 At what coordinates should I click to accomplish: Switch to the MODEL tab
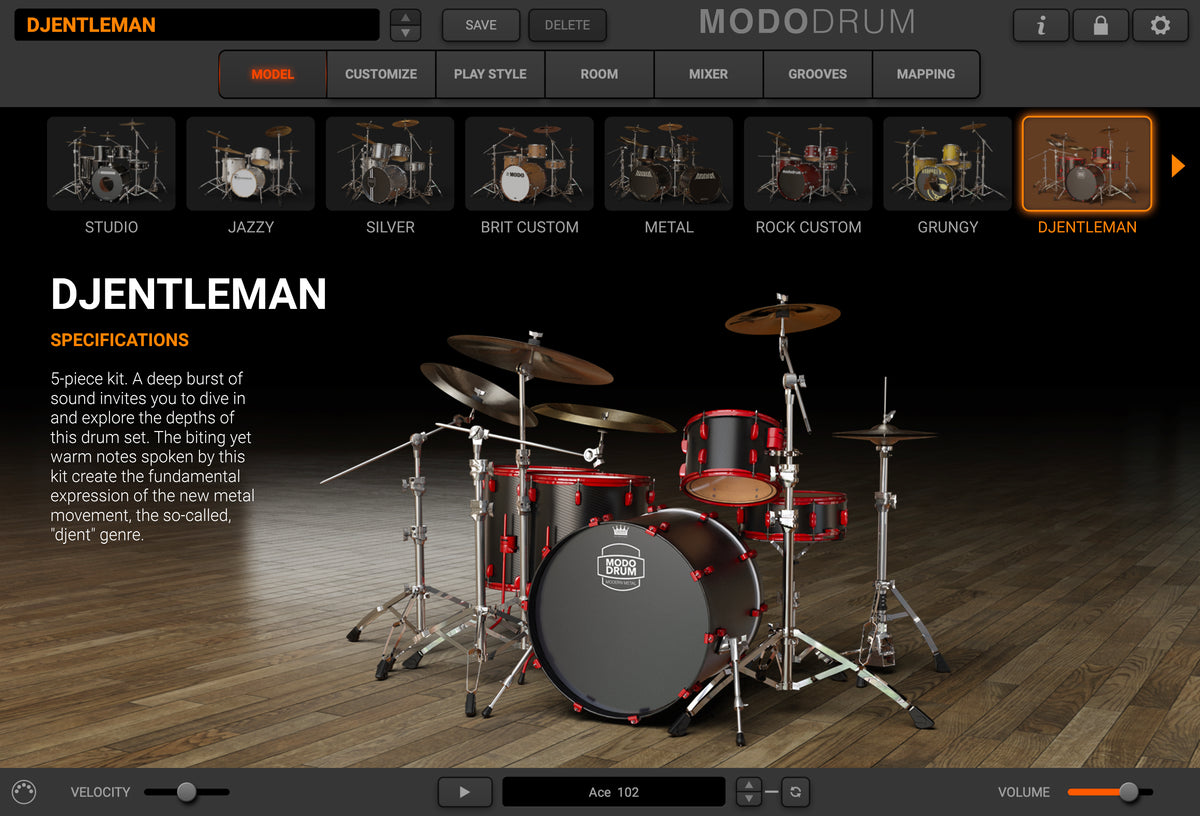(x=273, y=74)
